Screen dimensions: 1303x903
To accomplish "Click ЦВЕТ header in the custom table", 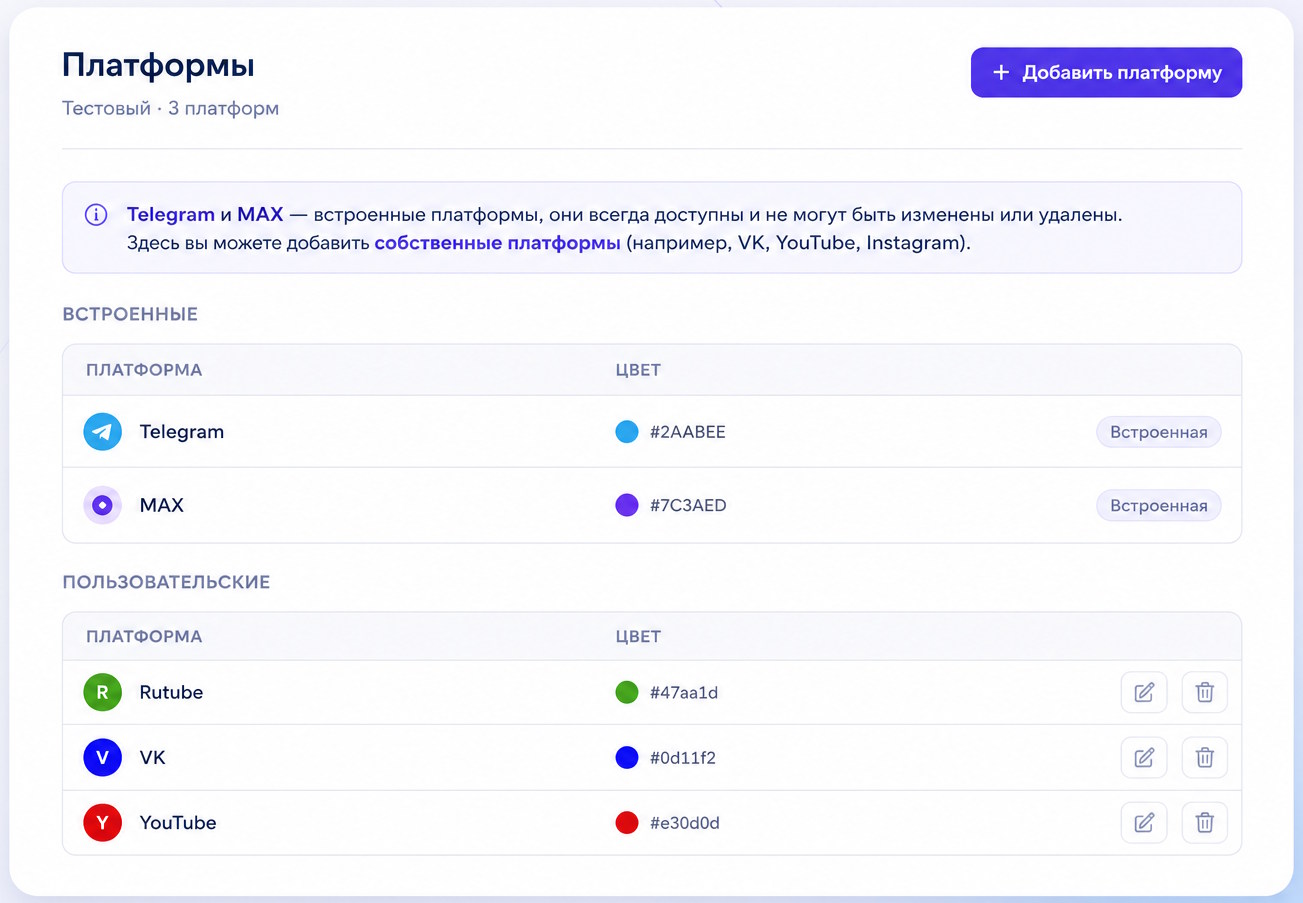I will point(638,636).
